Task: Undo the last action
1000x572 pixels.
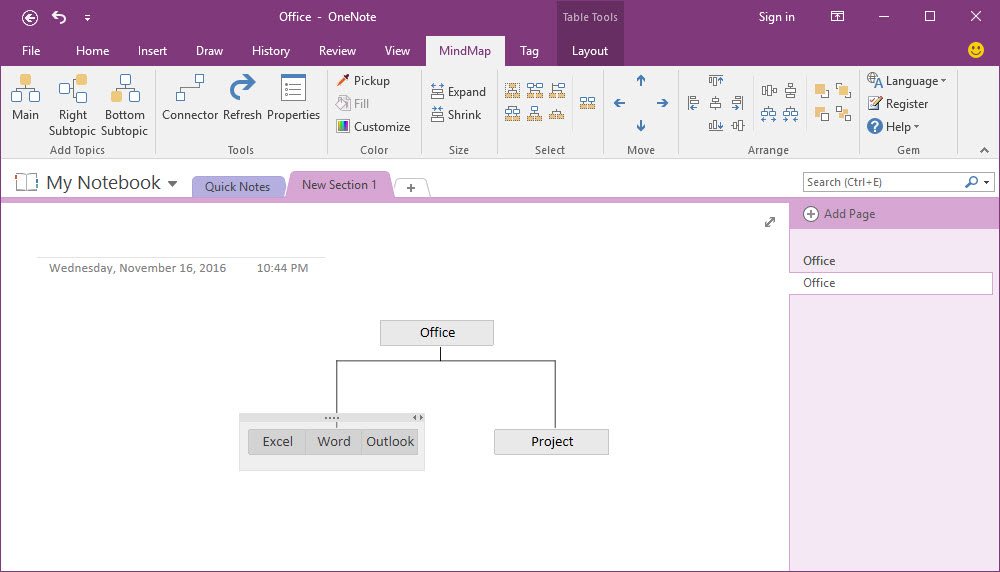Action: point(59,17)
